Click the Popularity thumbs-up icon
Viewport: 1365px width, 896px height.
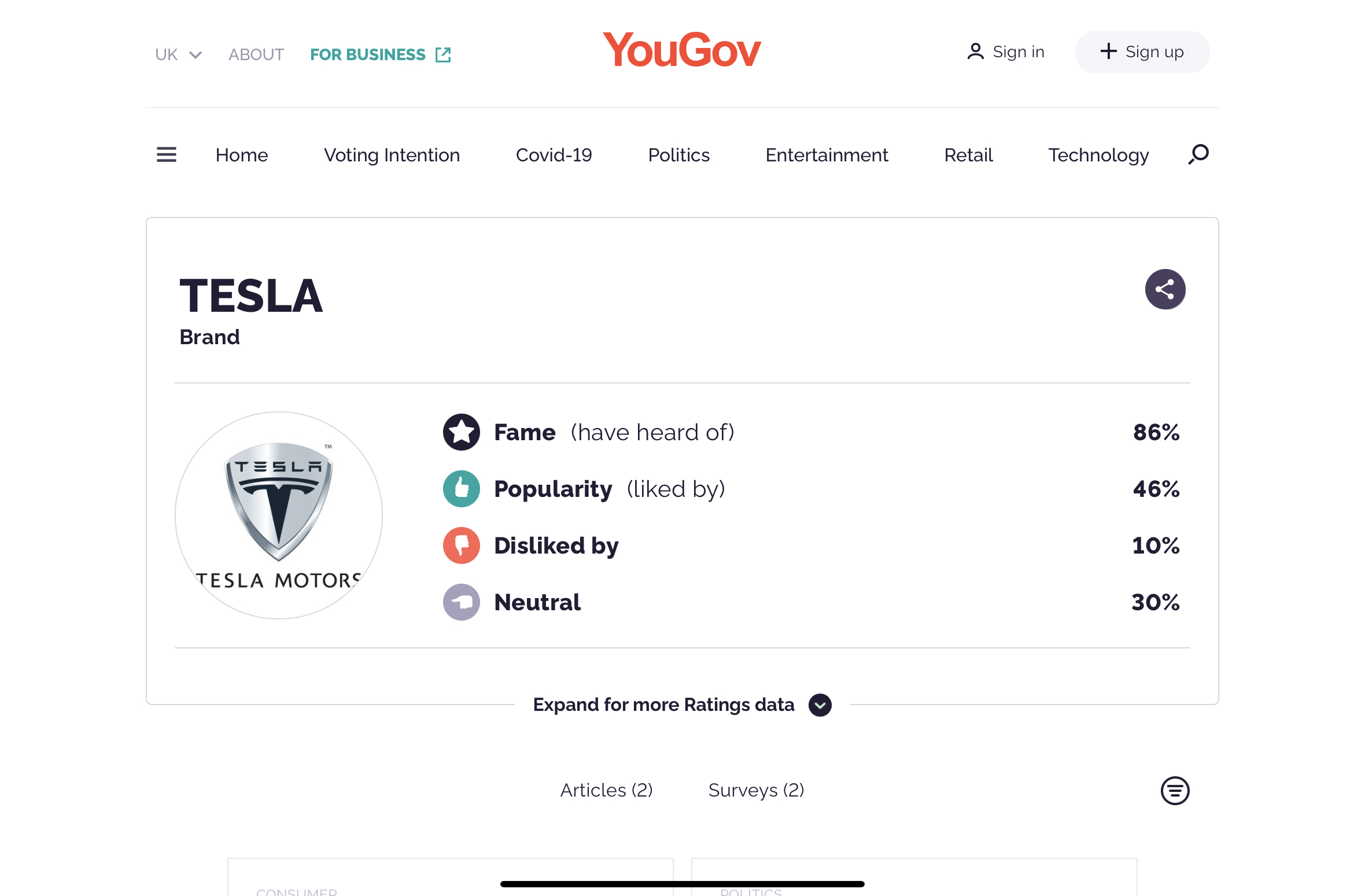coord(461,489)
